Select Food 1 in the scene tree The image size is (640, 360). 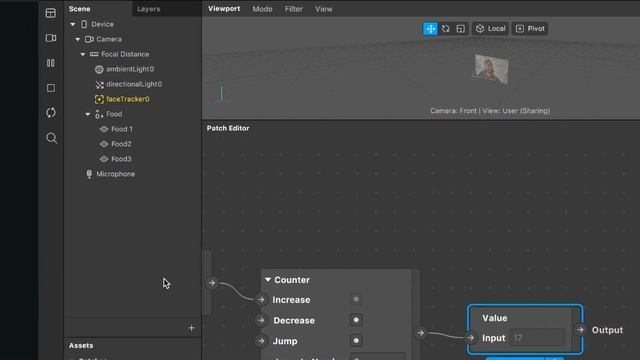click(122, 129)
